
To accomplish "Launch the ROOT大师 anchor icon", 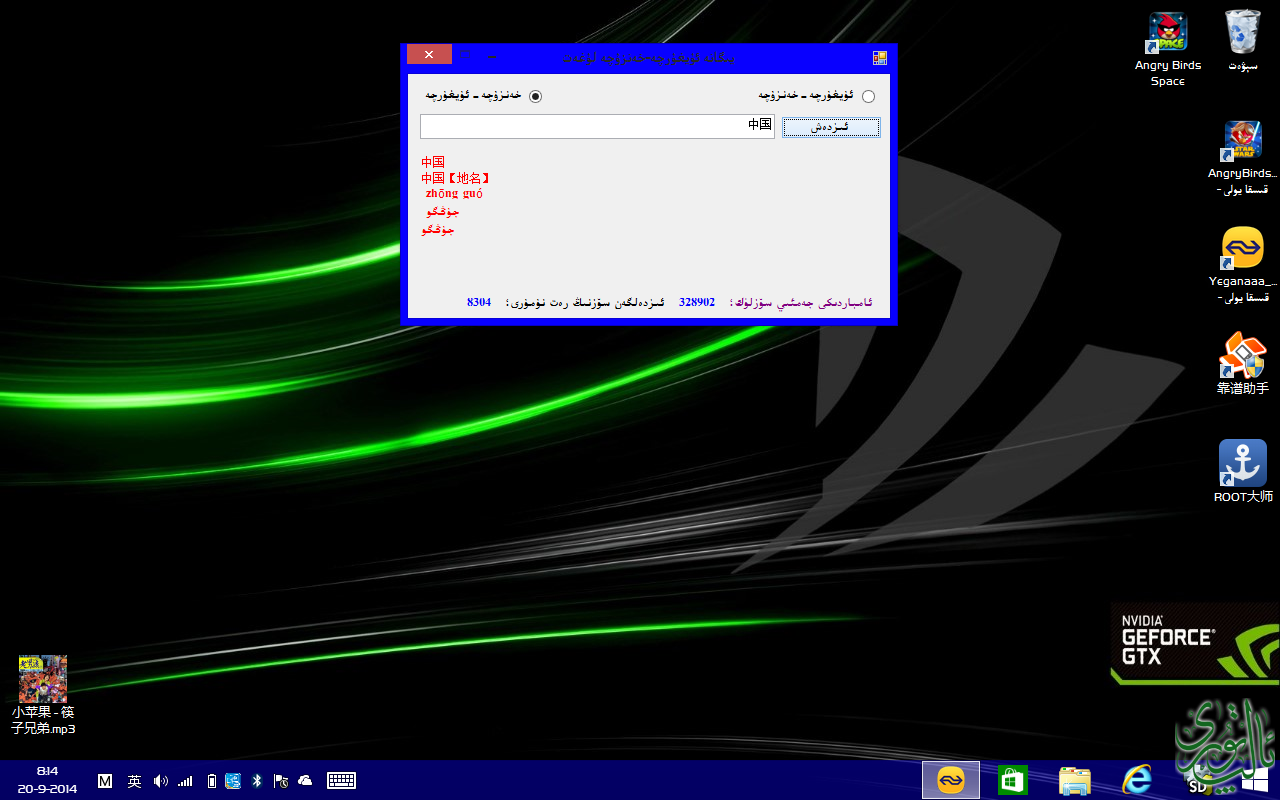I will pyautogui.click(x=1242, y=464).
